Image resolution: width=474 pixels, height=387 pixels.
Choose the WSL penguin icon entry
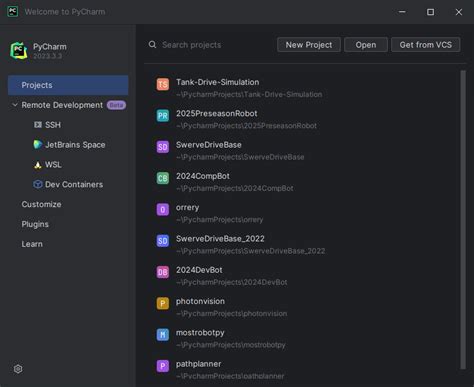pos(38,165)
